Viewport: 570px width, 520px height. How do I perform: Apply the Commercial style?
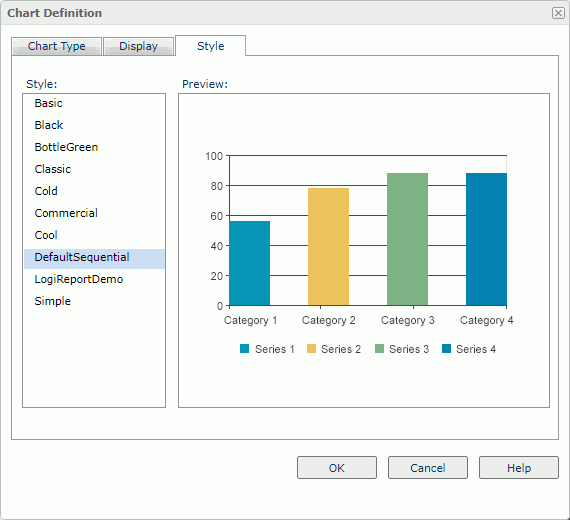94,213
